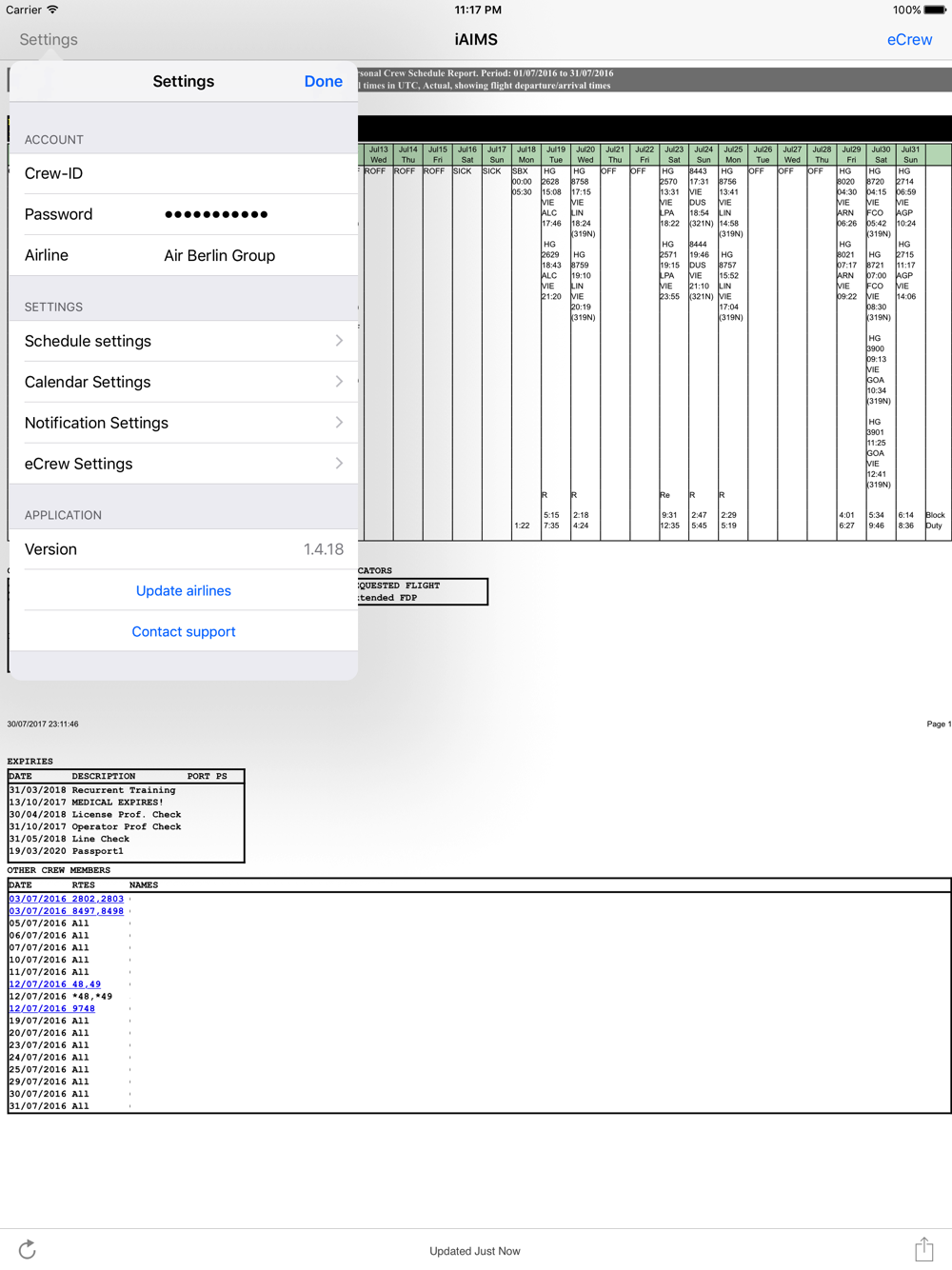Image resolution: width=952 pixels, height=1270 pixels.
Task: Tap 31/07/2016 All crew row
Action: 49,1106
